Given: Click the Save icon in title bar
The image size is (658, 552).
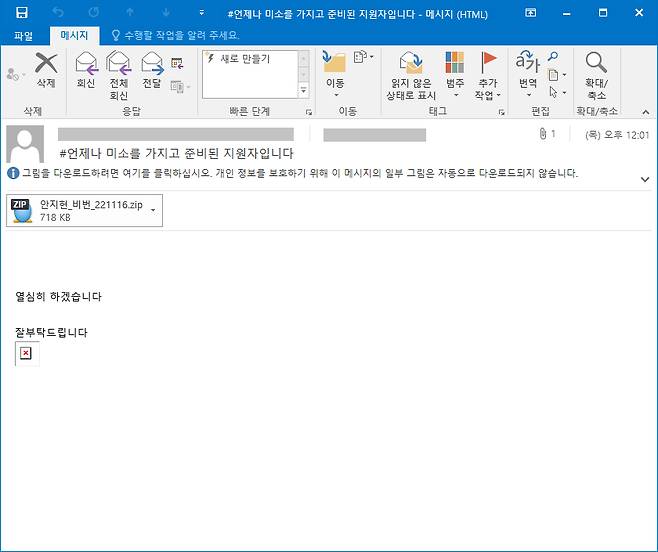Looking at the screenshot, I should point(21,13).
